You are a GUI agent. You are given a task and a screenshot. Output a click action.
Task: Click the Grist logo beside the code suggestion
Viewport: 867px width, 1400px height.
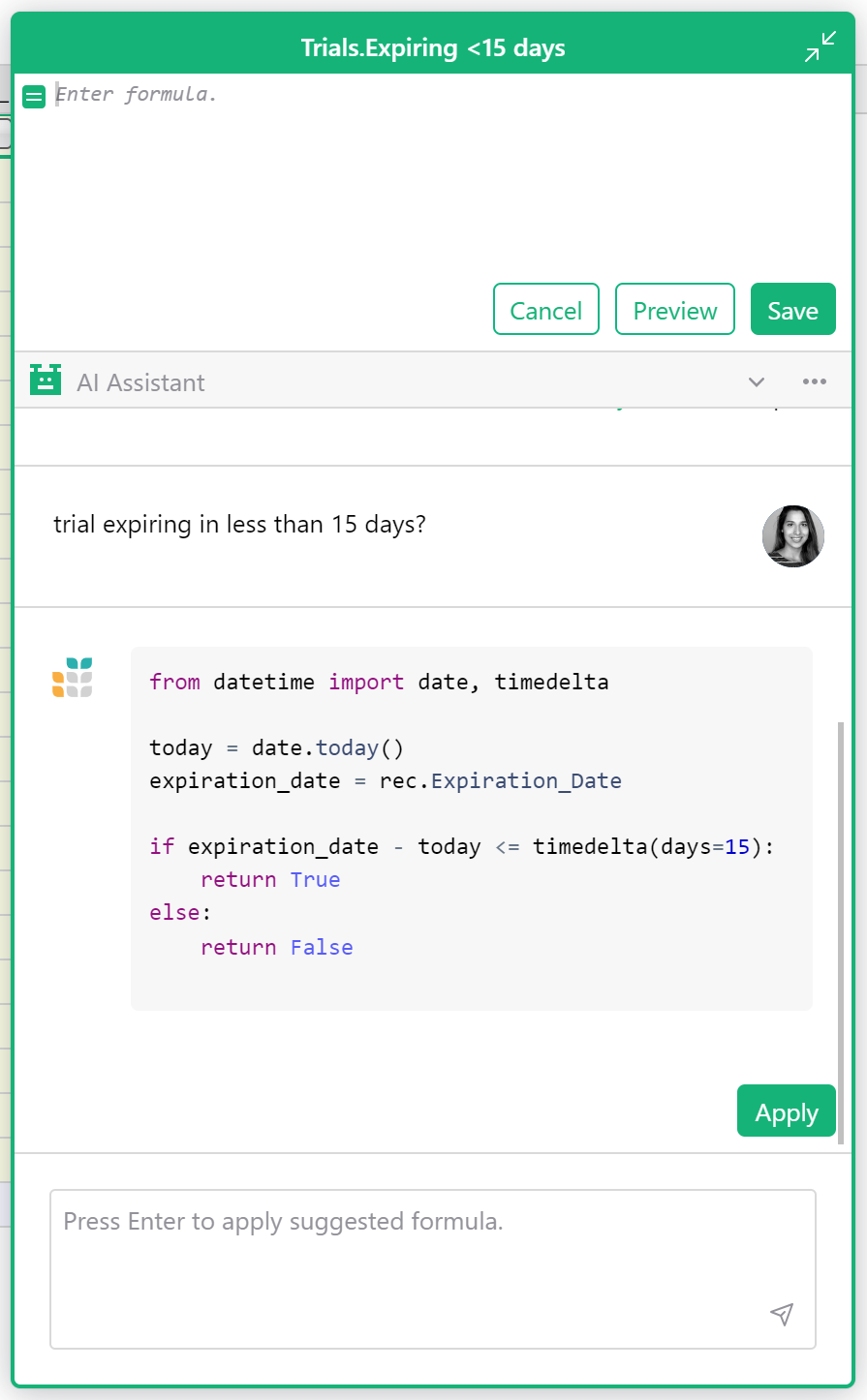click(x=72, y=678)
